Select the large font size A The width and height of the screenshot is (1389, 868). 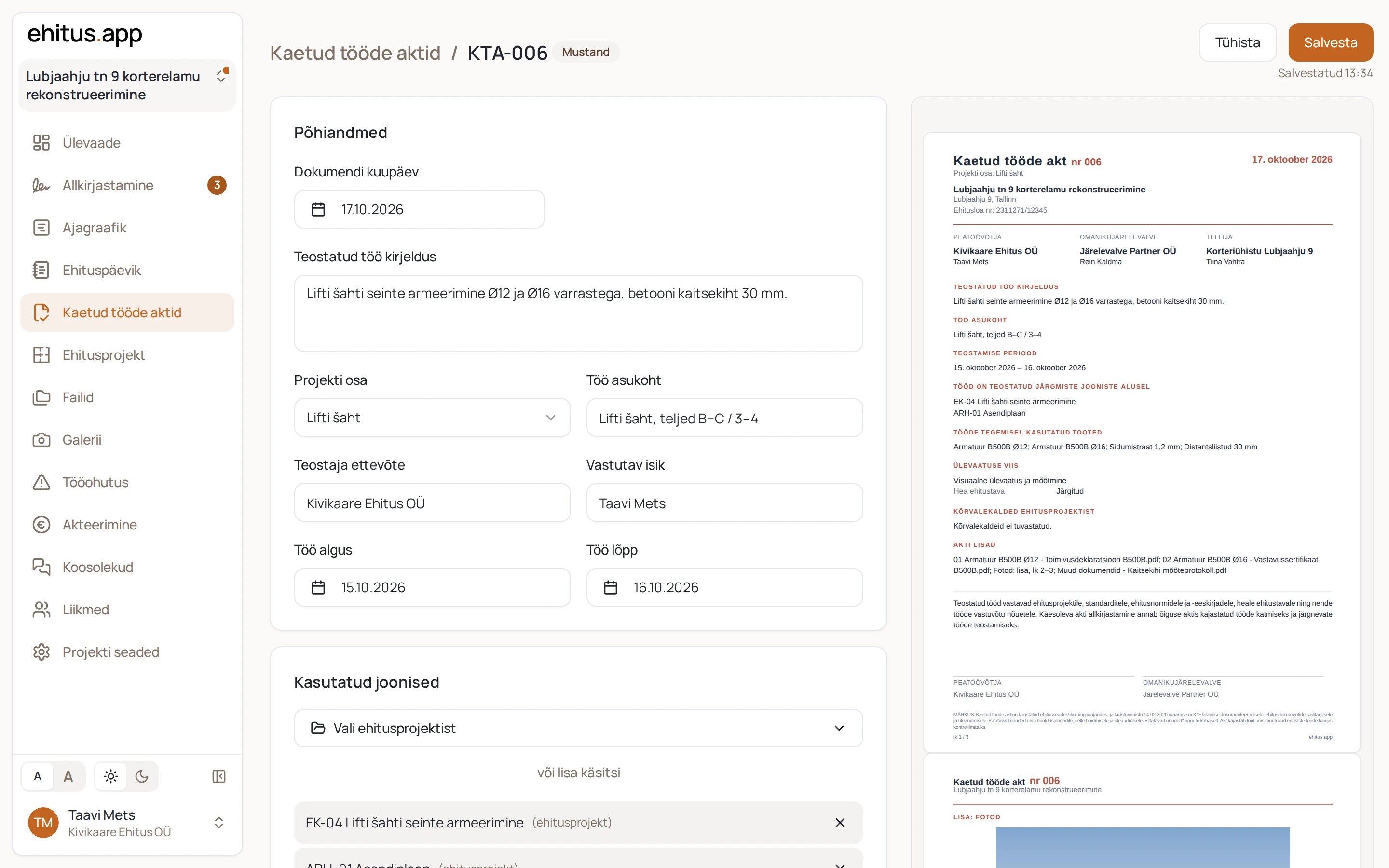(68, 776)
